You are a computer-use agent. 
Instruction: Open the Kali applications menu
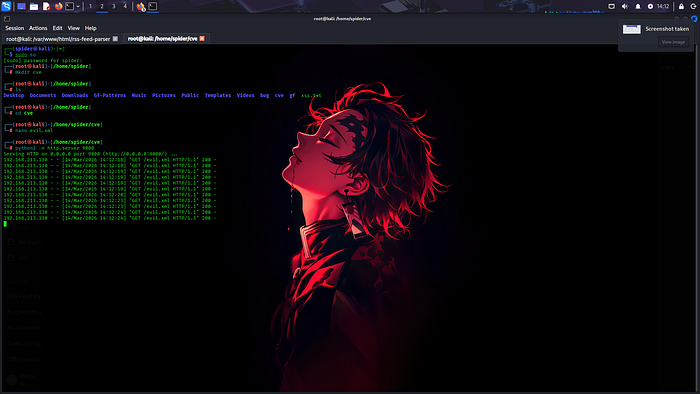6,6
